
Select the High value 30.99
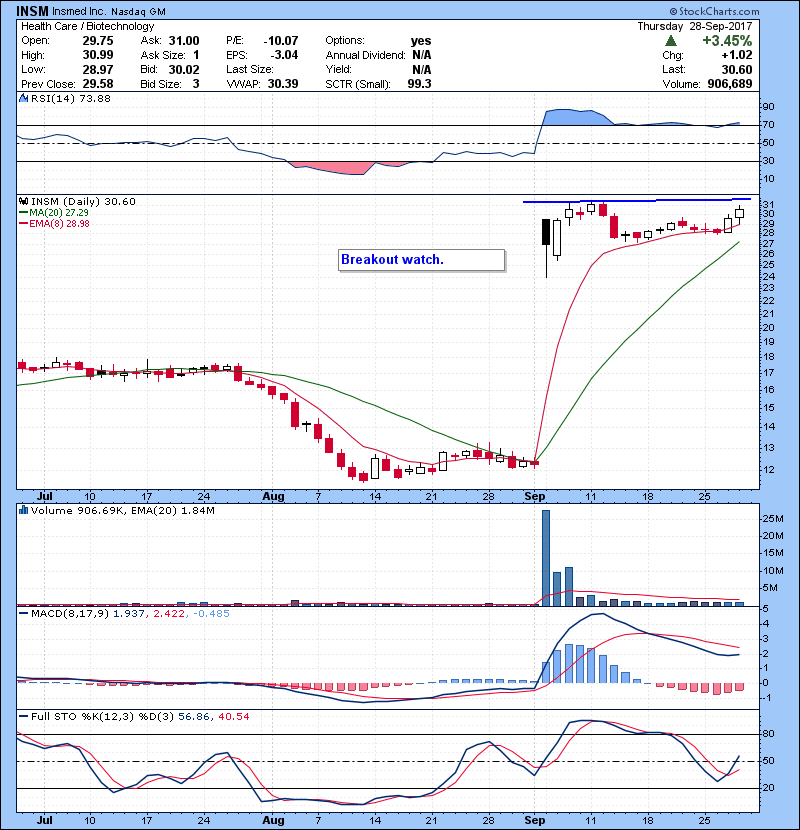[98, 55]
